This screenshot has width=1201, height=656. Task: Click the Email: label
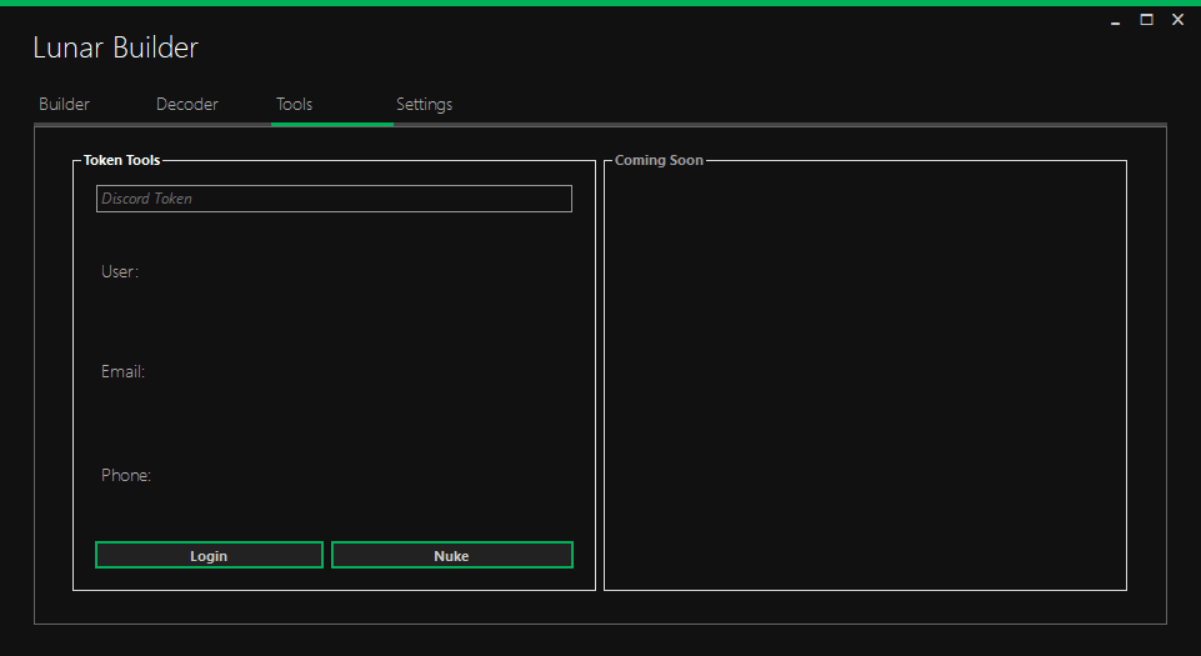click(123, 372)
